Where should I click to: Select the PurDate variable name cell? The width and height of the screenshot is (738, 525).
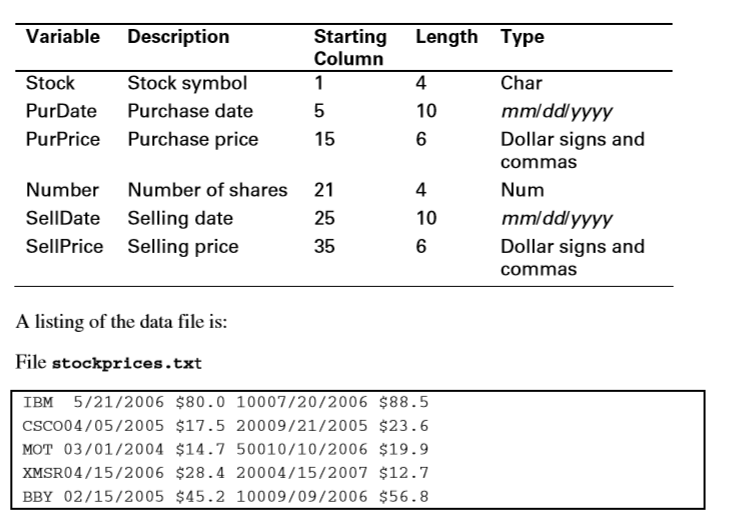pyautogui.click(x=61, y=111)
